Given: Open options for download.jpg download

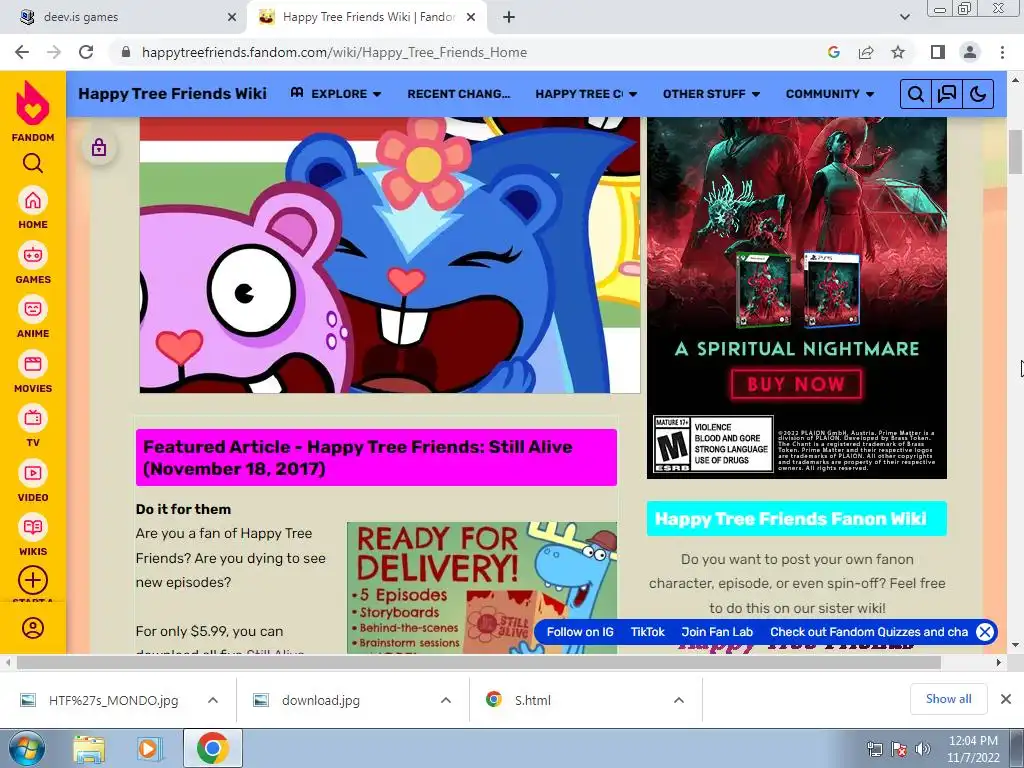Looking at the screenshot, I should [x=446, y=700].
